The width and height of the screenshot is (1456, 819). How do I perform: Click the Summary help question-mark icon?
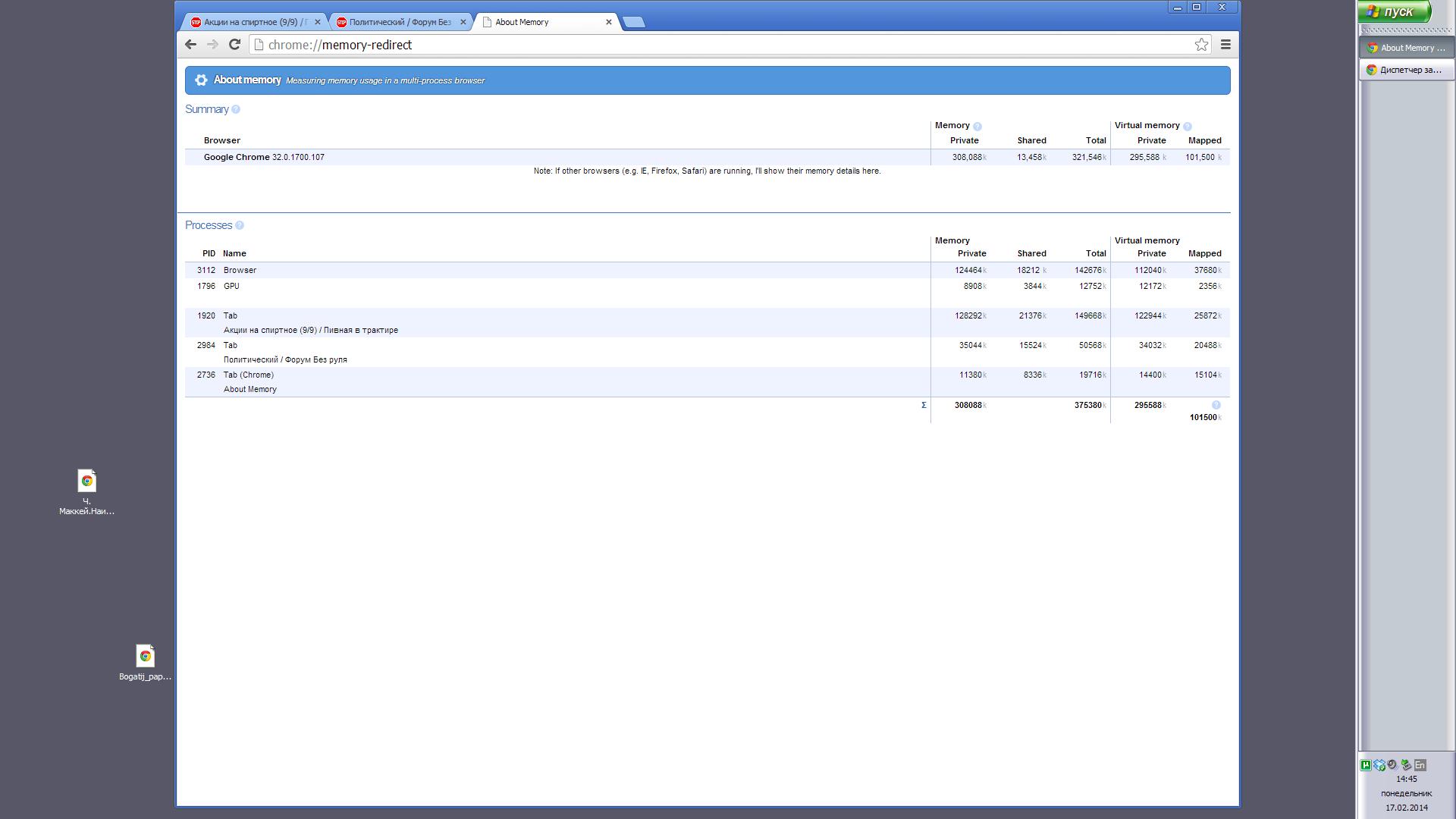[x=236, y=109]
